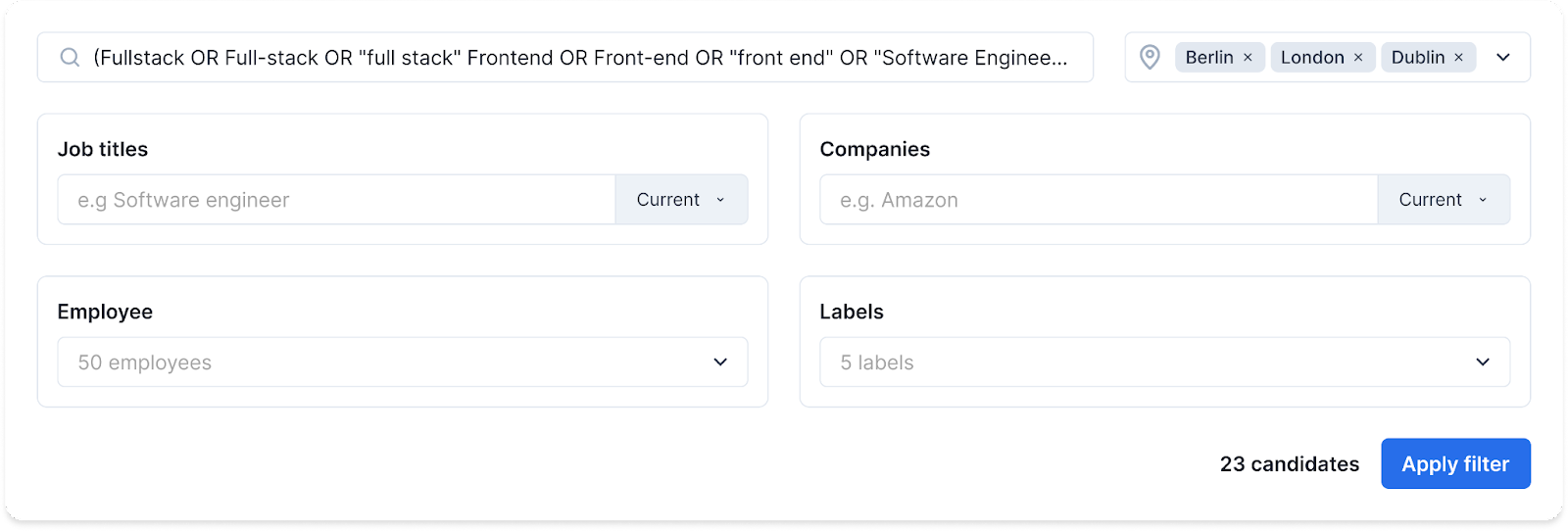The image size is (1568, 531).
Task: Remove the Dublin location chip
Action: point(1458,58)
